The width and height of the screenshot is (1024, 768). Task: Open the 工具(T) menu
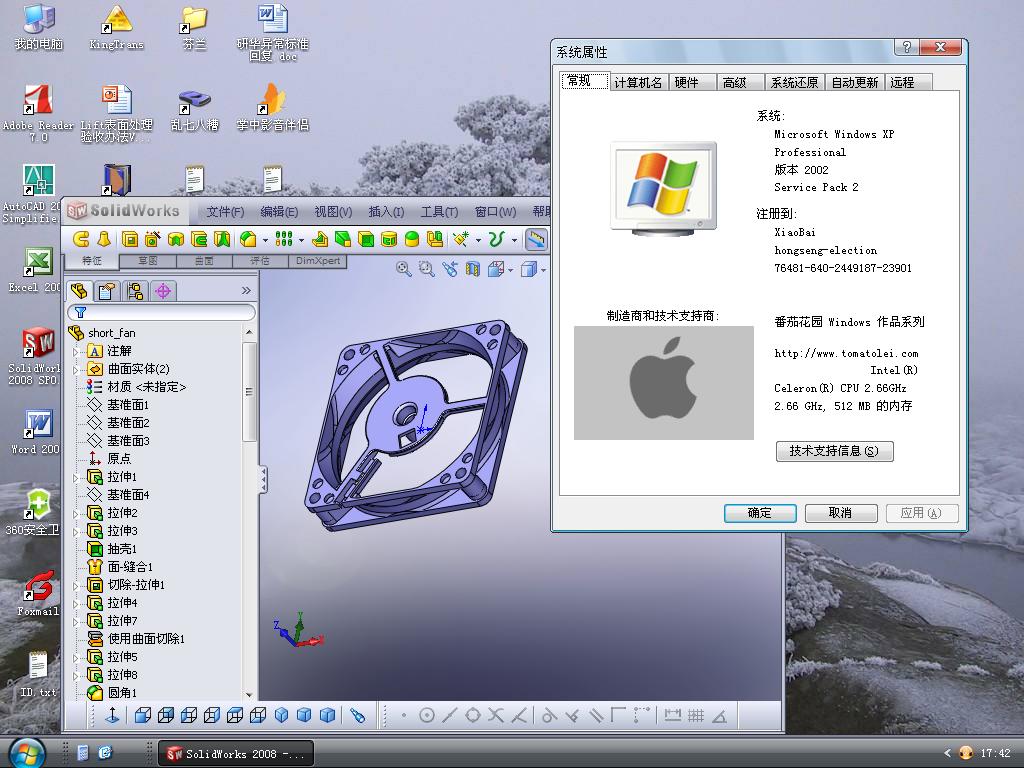[x=439, y=212]
